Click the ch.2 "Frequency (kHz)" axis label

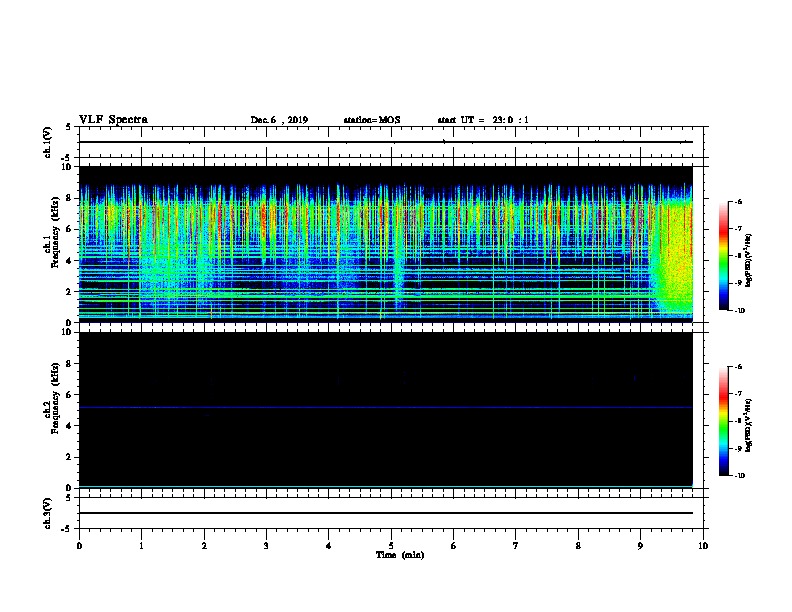56,398
